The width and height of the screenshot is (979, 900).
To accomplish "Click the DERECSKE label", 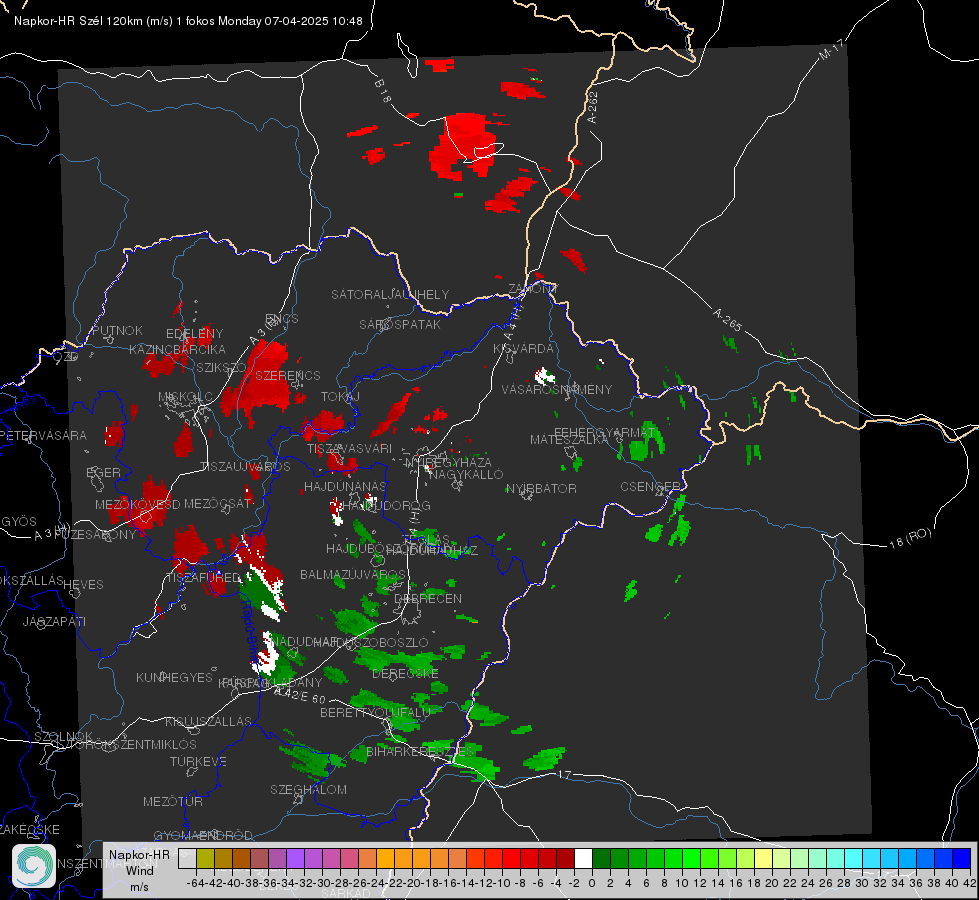I will (405, 674).
